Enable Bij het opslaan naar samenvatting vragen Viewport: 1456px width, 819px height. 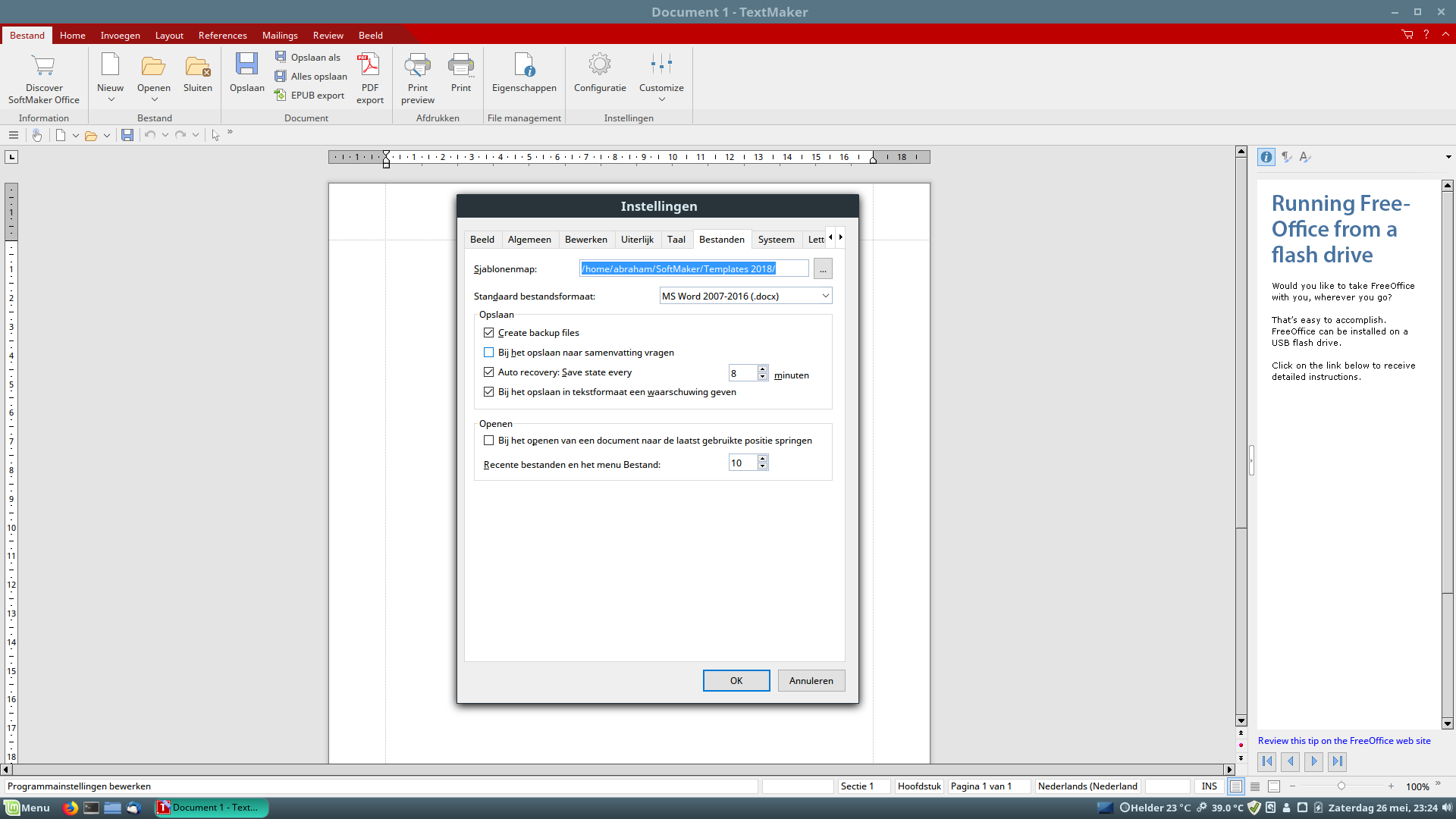tap(488, 353)
